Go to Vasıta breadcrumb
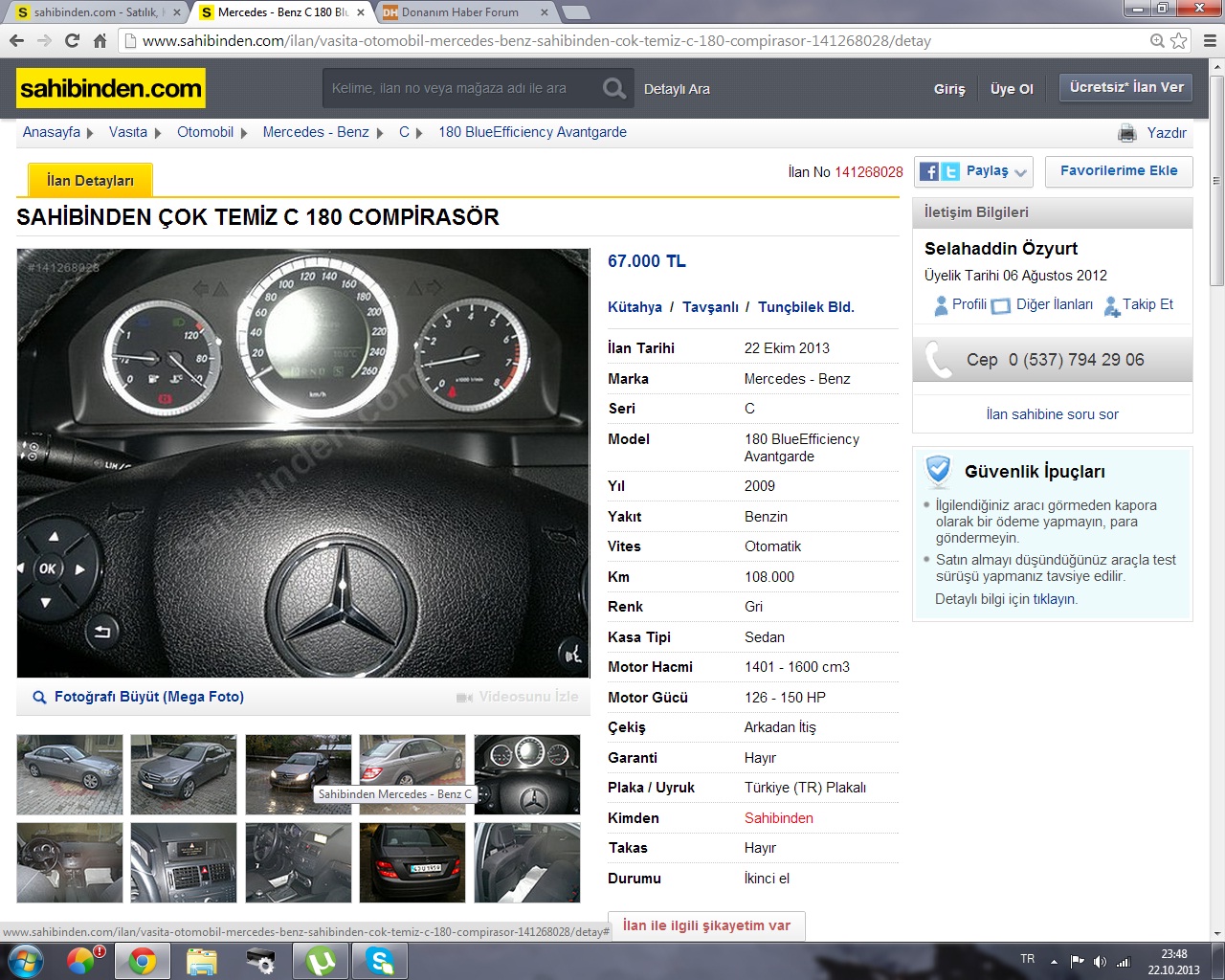This screenshot has width=1225, height=980. coord(127,132)
